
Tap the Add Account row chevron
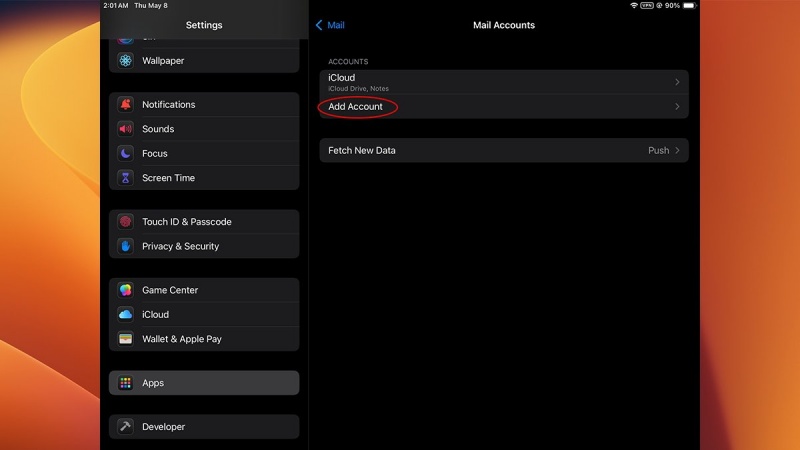[x=677, y=107]
